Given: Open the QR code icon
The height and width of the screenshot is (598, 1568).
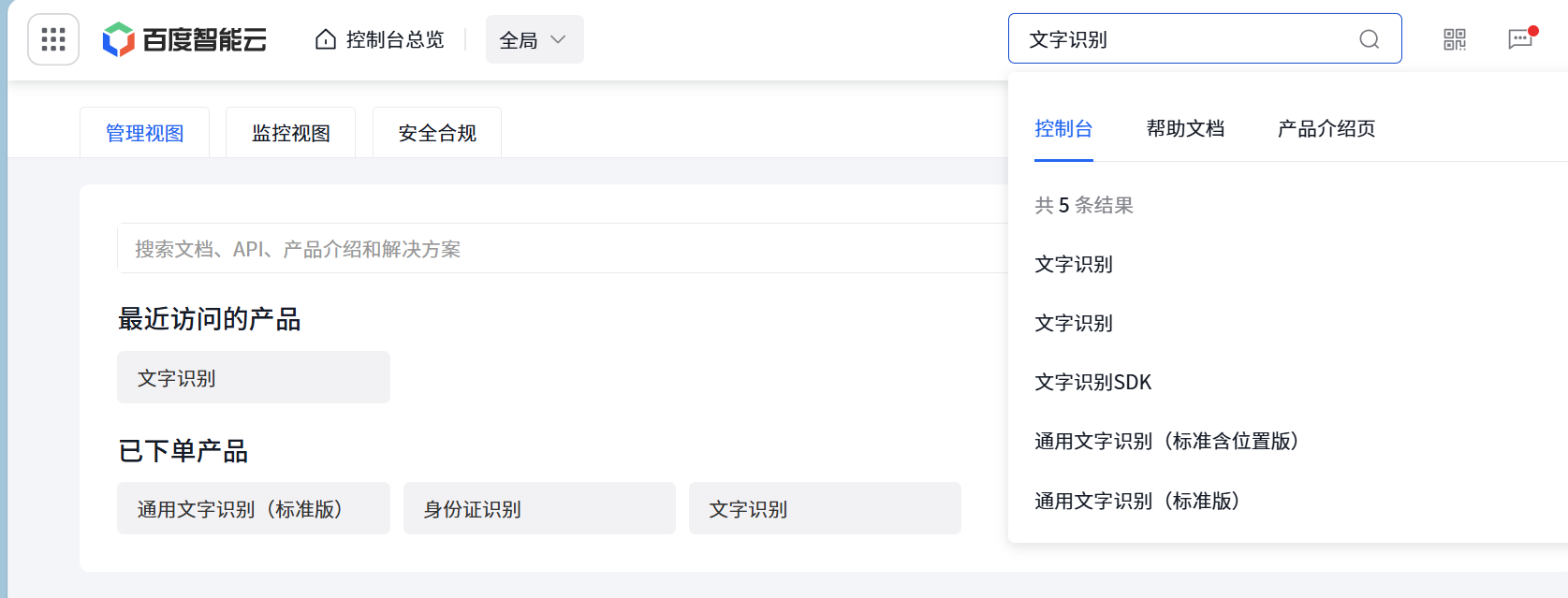Looking at the screenshot, I should [1455, 39].
